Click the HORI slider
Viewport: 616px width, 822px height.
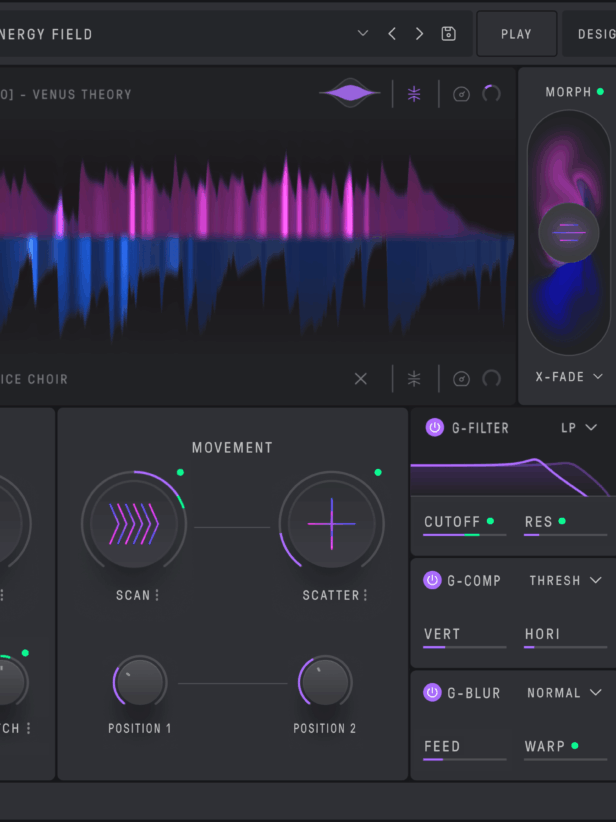coord(565,647)
